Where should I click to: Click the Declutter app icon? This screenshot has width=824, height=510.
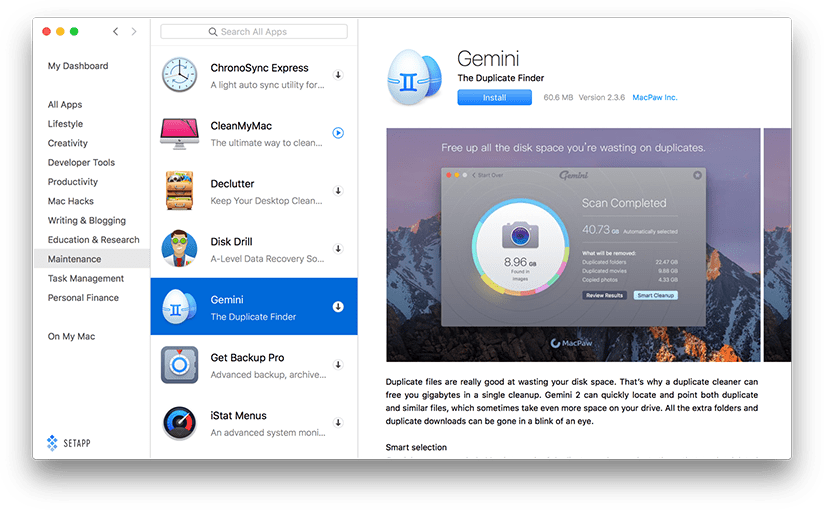180,191
